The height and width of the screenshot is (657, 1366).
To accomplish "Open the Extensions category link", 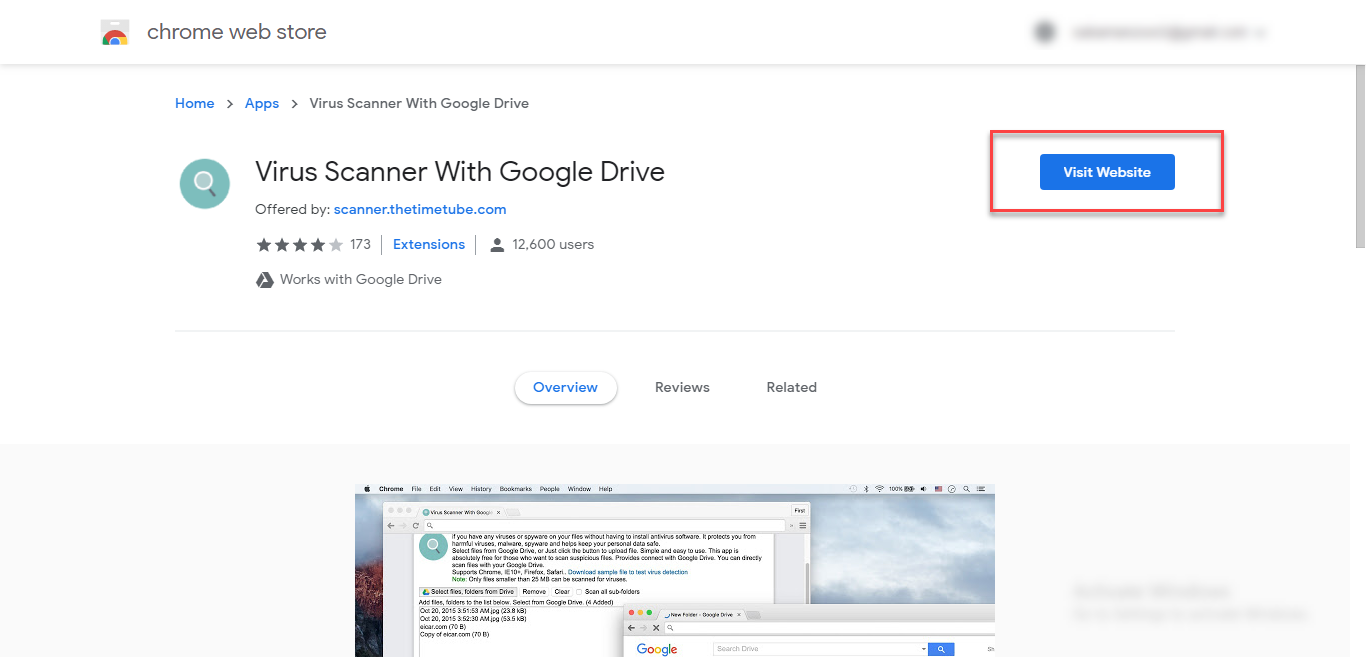I will point(429,244).
